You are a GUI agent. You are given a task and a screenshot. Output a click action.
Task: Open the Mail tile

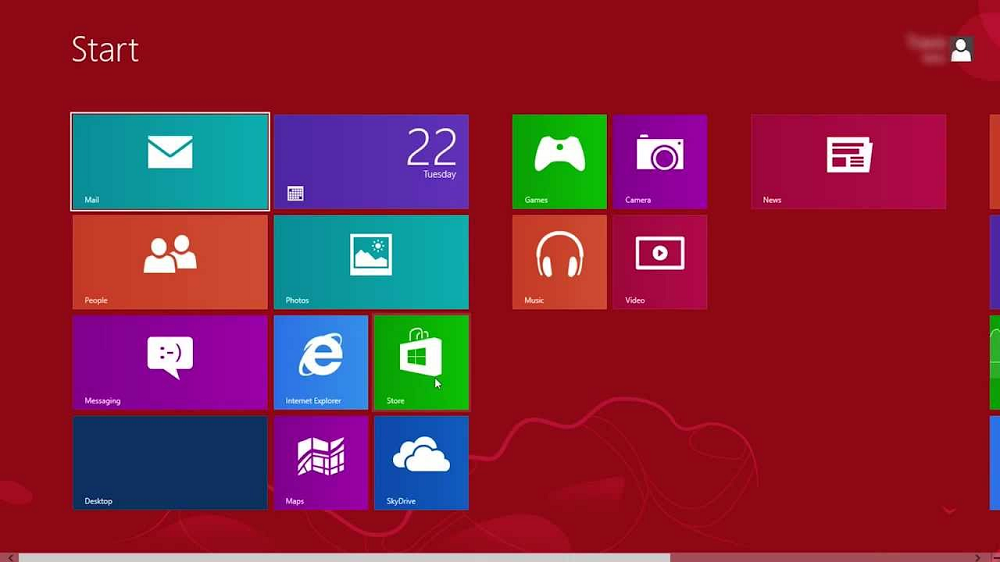pyautogui.click(x=170, y=161)
